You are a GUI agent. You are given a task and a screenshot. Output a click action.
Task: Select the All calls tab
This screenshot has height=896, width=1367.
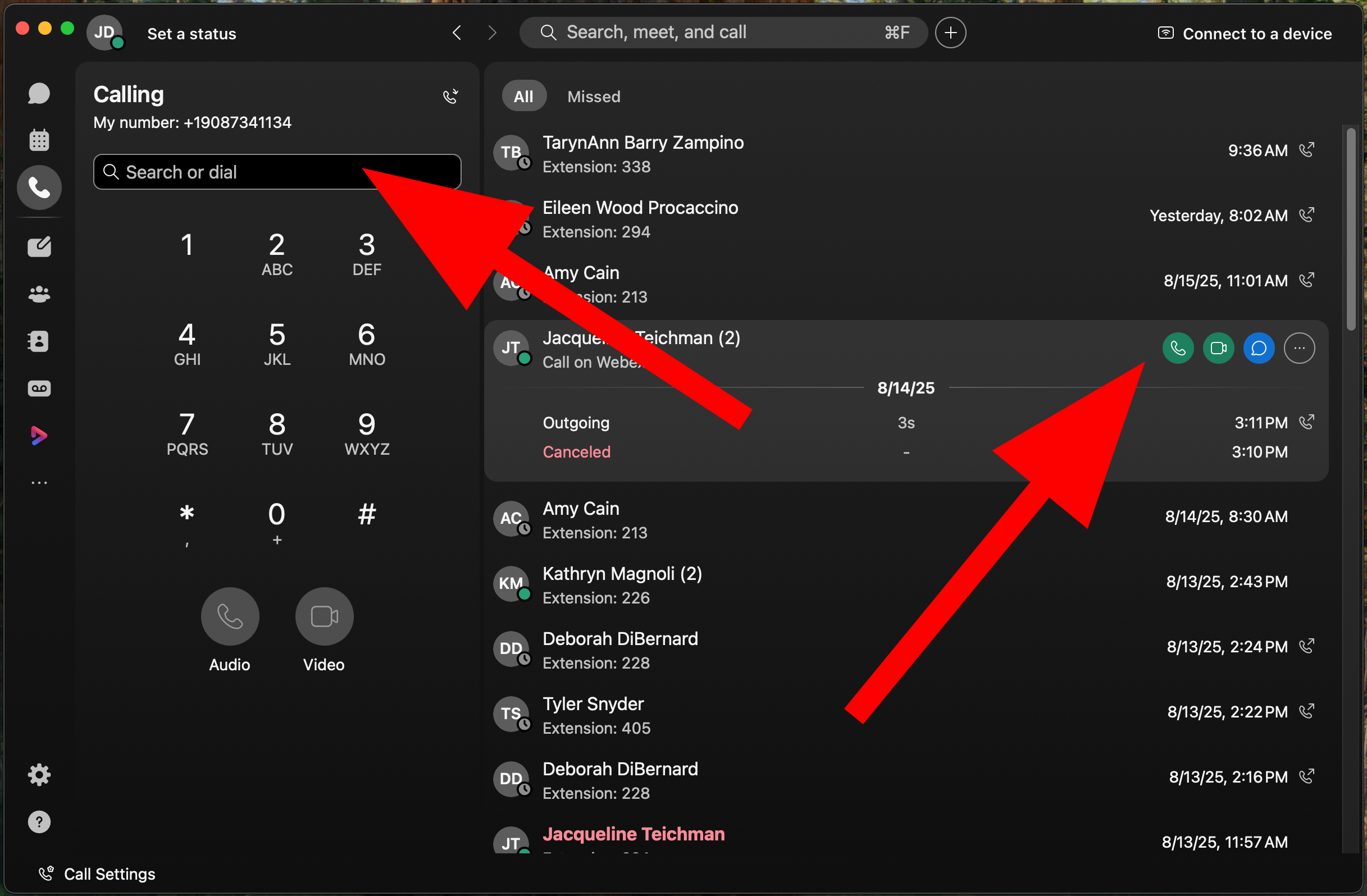click(x=523, y=97)
